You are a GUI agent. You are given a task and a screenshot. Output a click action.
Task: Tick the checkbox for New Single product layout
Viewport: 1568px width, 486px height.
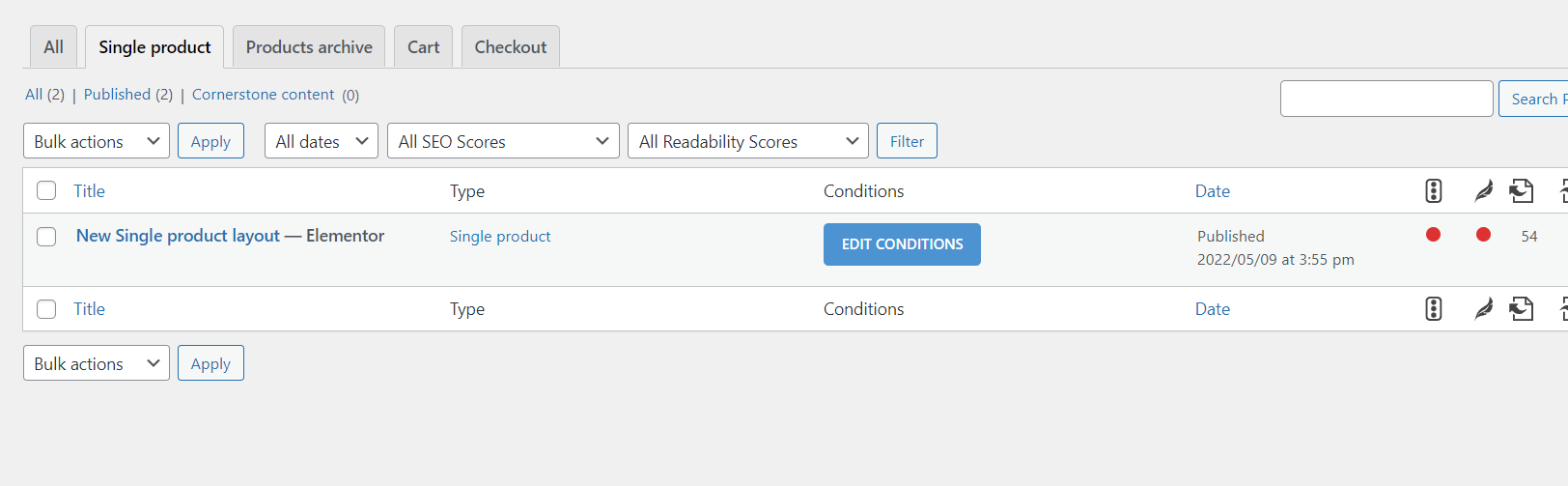coord(46,237)
